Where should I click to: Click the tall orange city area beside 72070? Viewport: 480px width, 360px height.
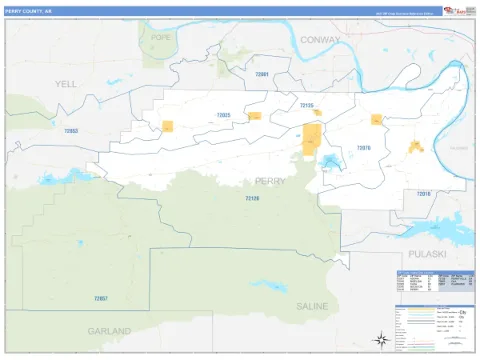click(x=312, y=139)
